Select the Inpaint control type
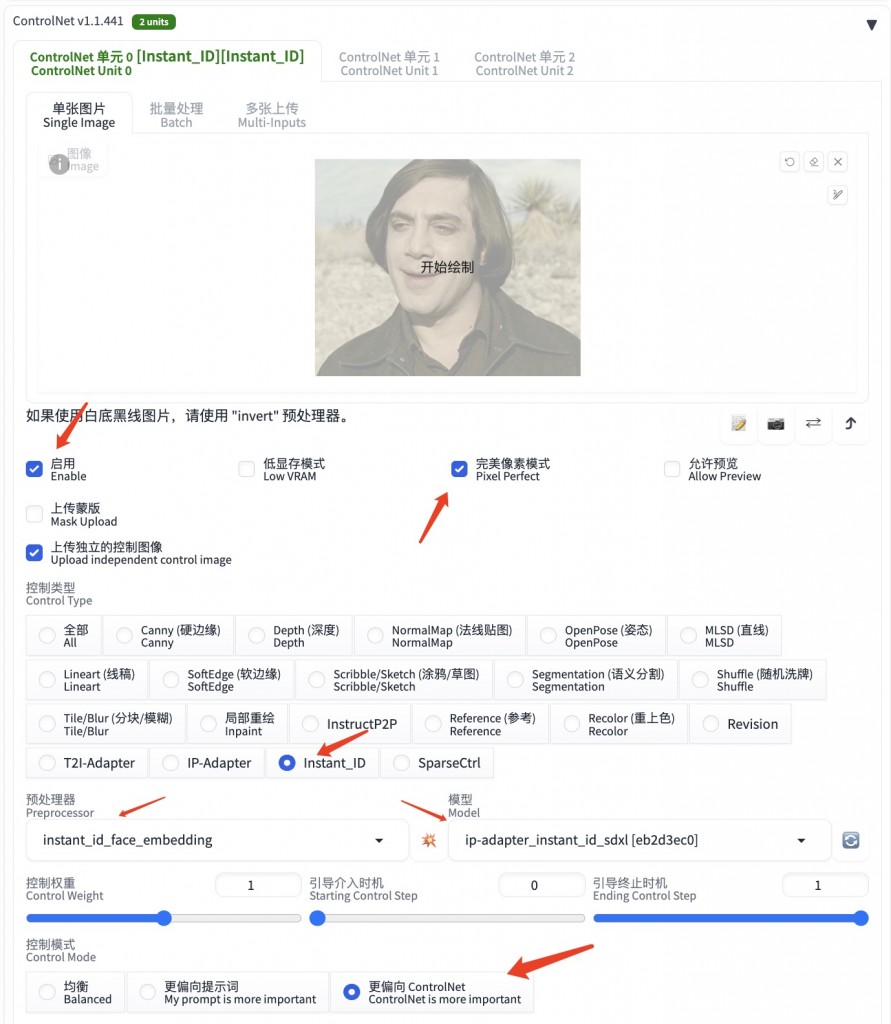The height and width of the screenshot is (1024, 891). tap(238, 724)
